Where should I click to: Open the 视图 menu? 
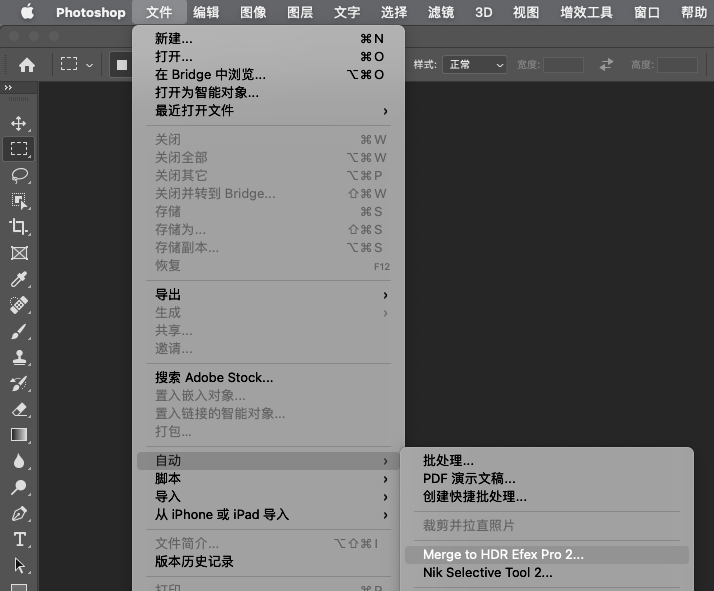(526, 12)
